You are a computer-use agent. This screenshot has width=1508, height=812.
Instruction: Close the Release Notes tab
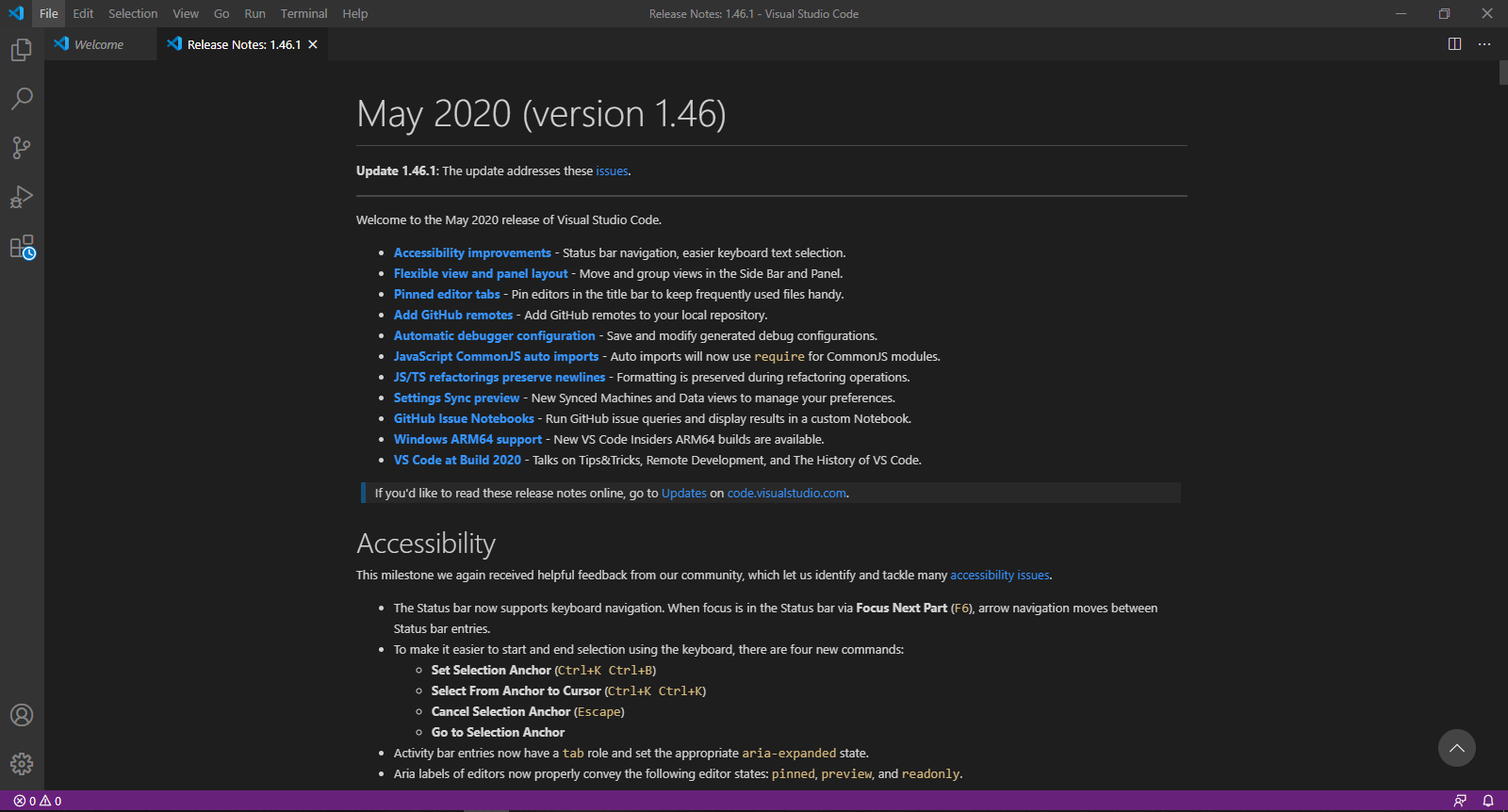313,44
